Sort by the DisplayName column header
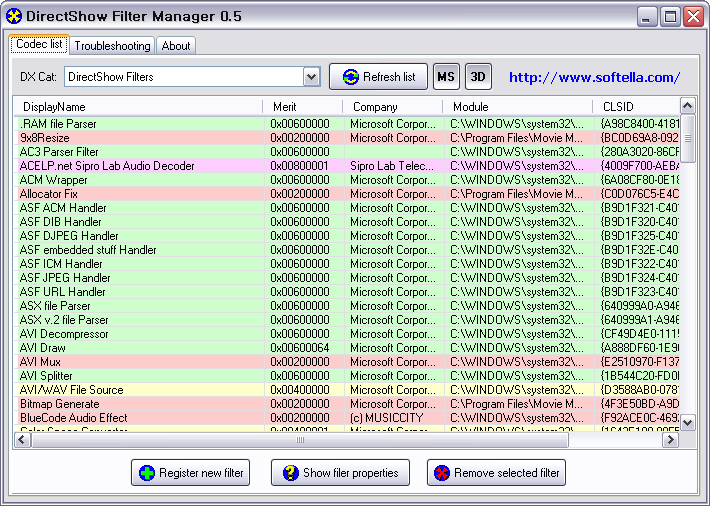Screen dimensions: 710x506 tap(138, 107)
